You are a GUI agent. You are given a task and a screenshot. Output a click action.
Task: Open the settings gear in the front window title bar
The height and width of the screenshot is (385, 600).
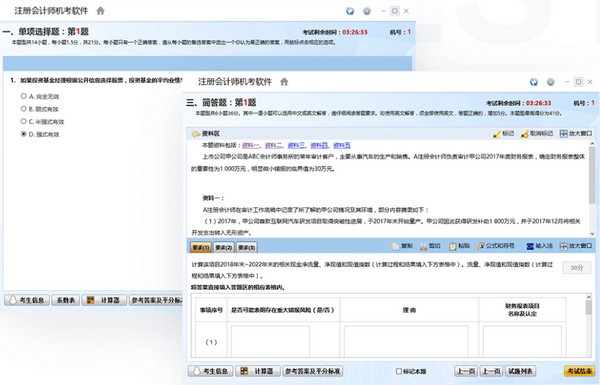pyautogui.click(x=550, y=82)
